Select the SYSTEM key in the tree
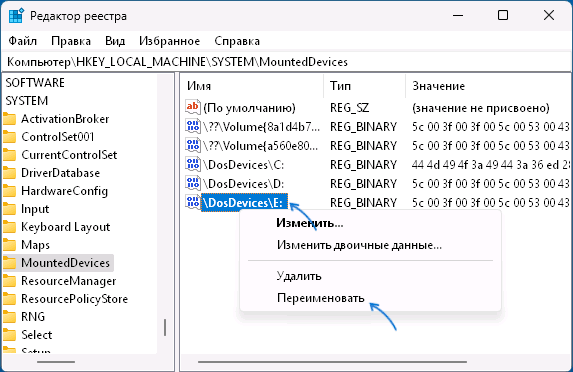Image resolution: width=573 pixels, height=372 pixels. [x=27, y=100]
